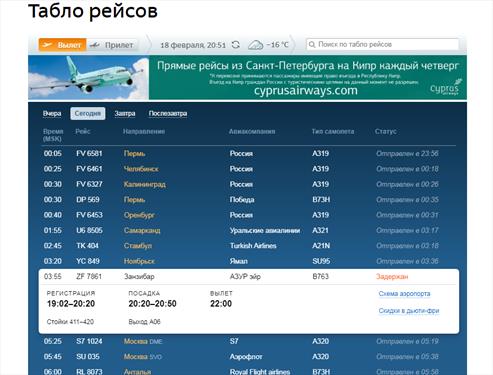Click the Стойки 411–420 text
The image size is (493, 375).
point(70,322)
